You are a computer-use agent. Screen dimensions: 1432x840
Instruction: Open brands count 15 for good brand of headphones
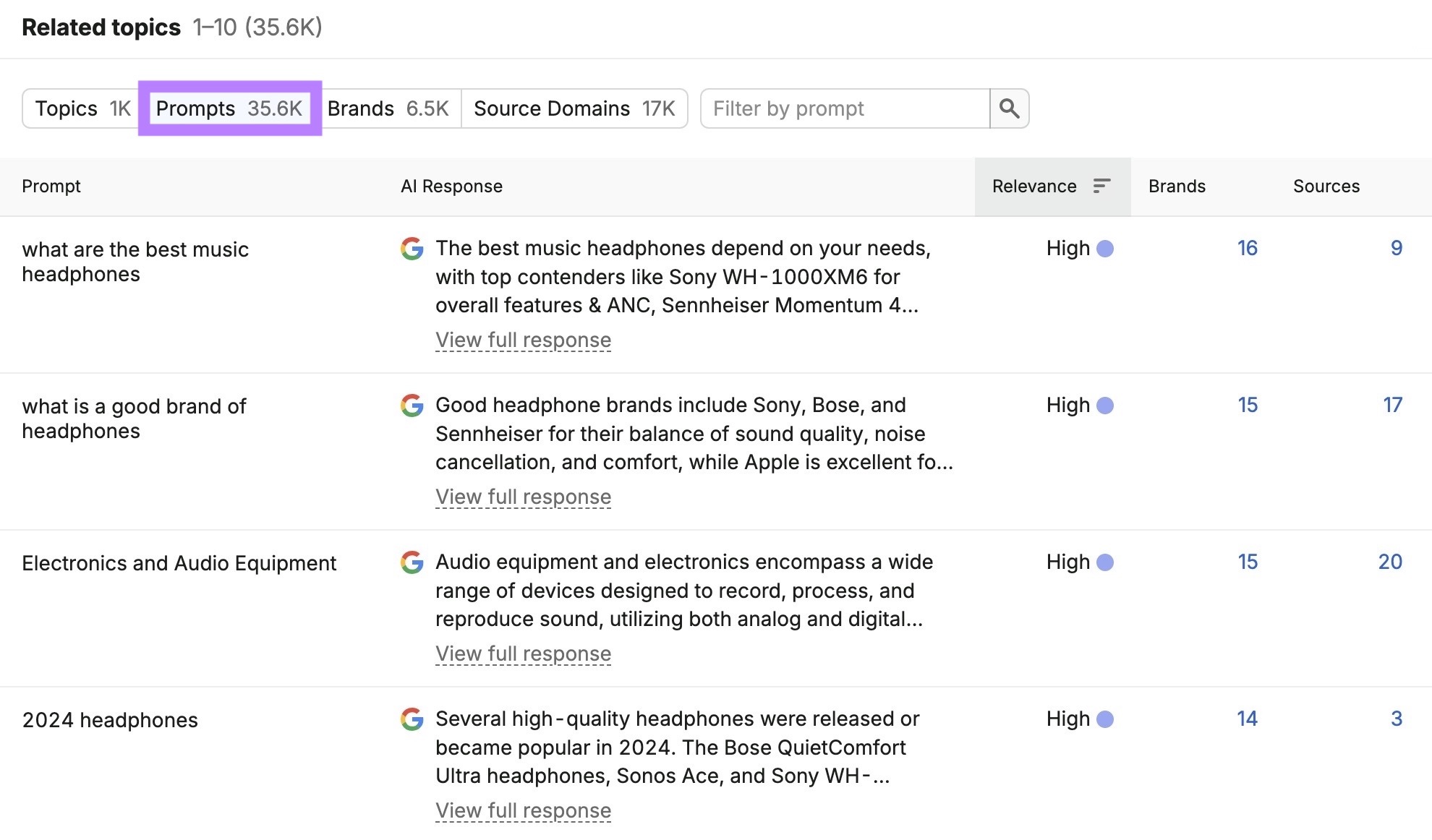[1248, 405]
